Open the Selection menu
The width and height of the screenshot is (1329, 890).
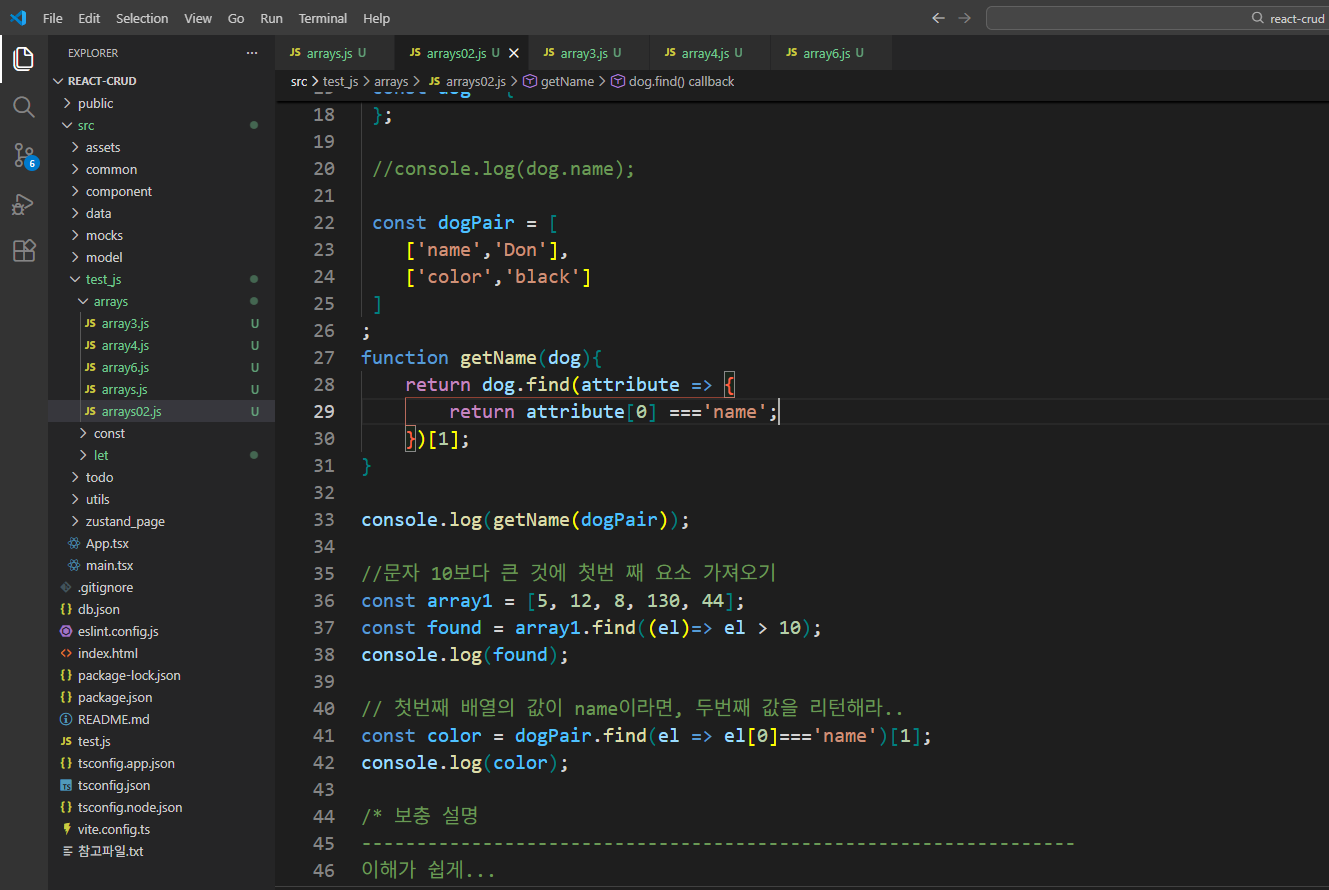[142, 18]
